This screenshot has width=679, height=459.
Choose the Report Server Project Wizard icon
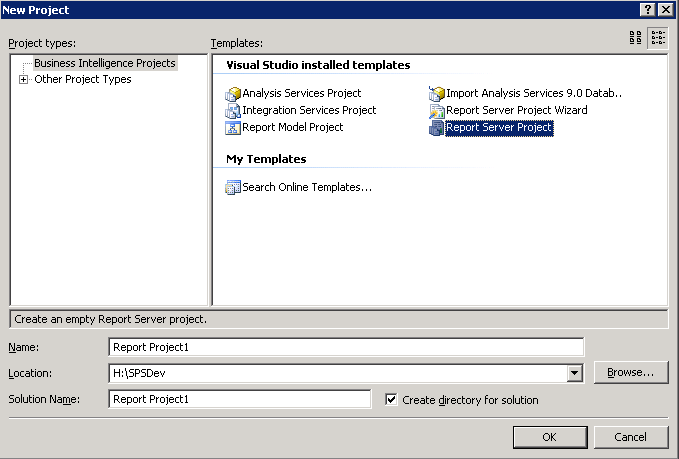436,111
